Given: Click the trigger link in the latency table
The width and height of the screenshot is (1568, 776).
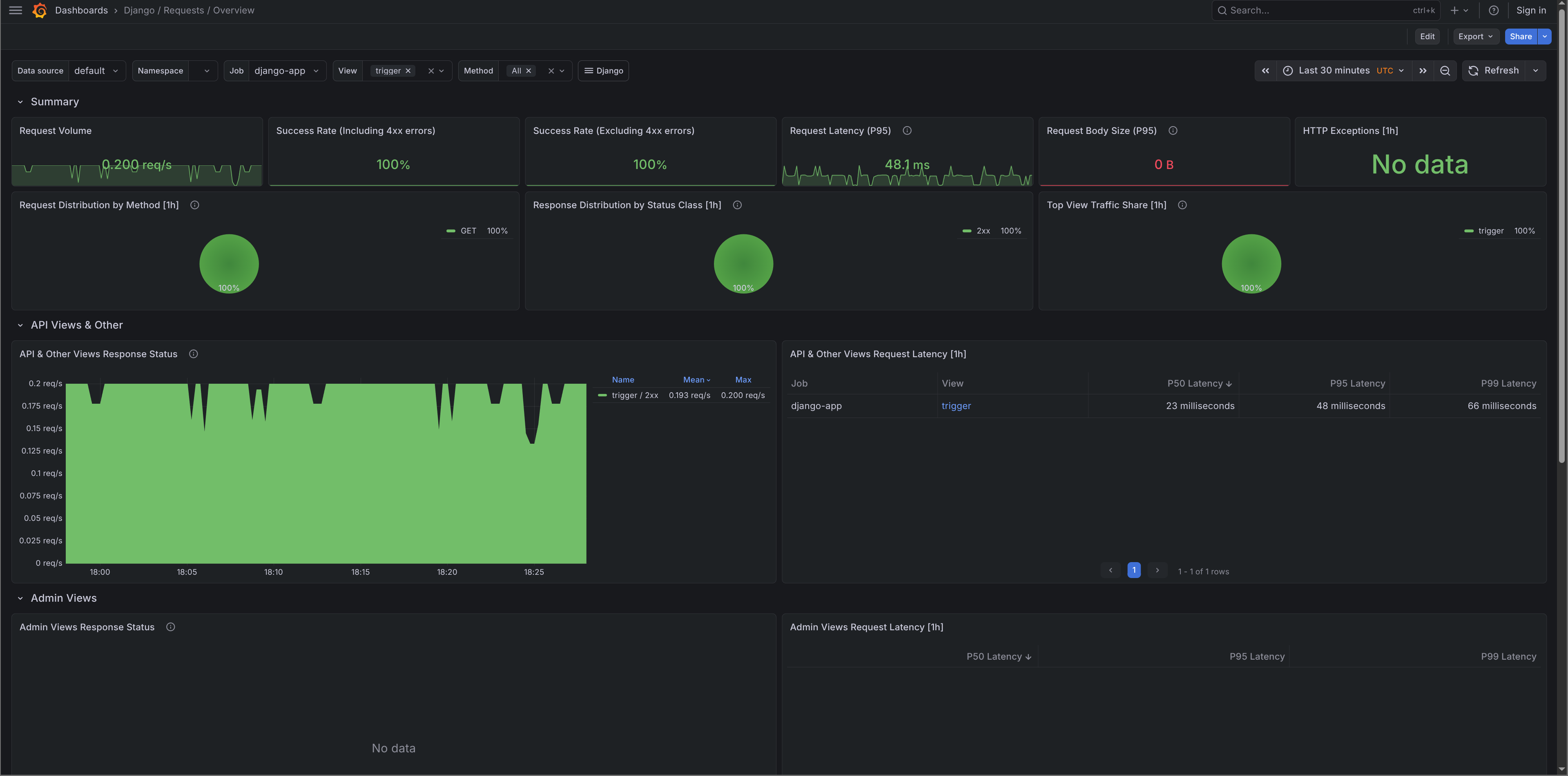Looking at the screenshot, I should pos(956,406).
